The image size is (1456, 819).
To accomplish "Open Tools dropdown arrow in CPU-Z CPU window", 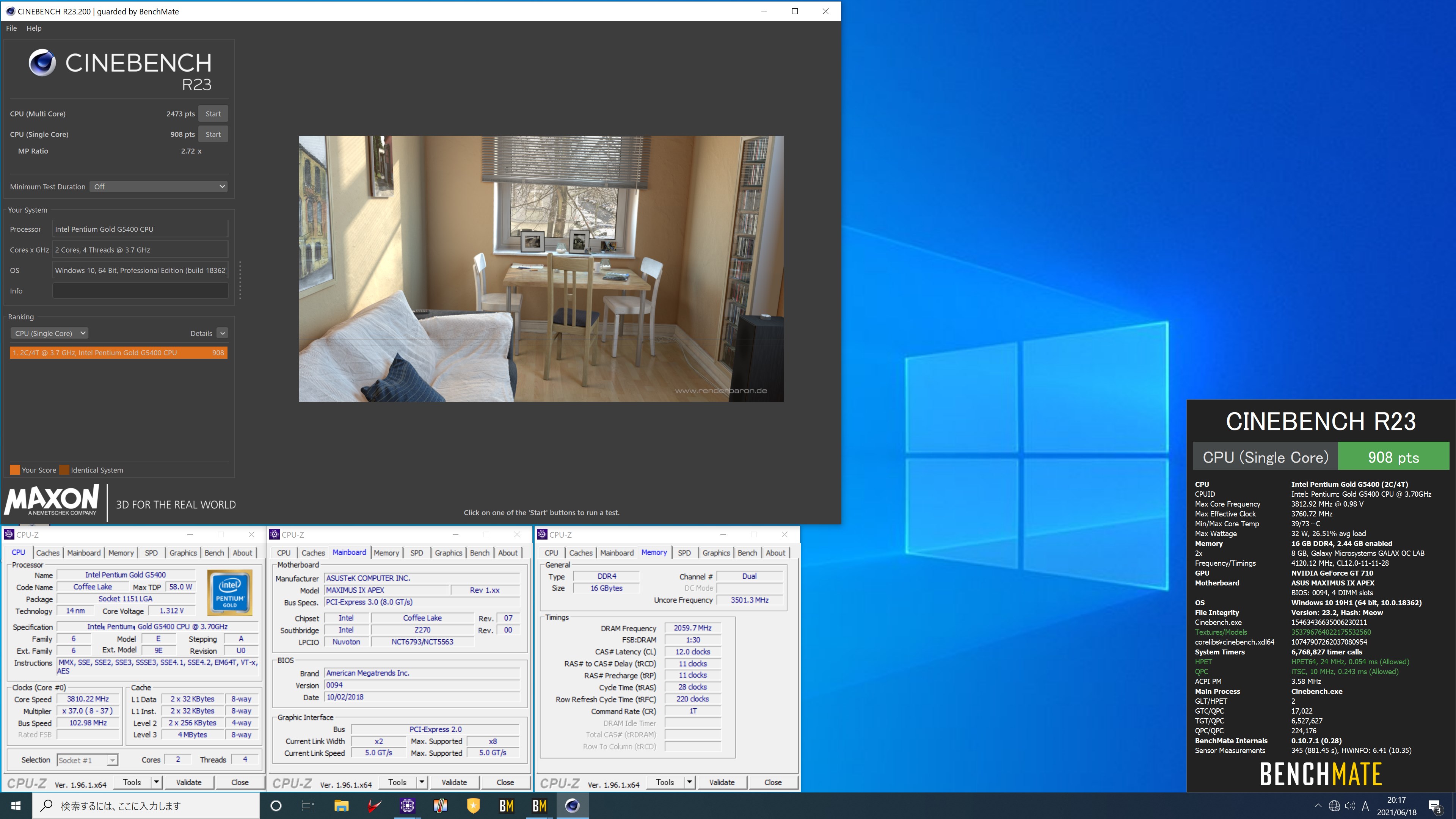I will [157, 782].
